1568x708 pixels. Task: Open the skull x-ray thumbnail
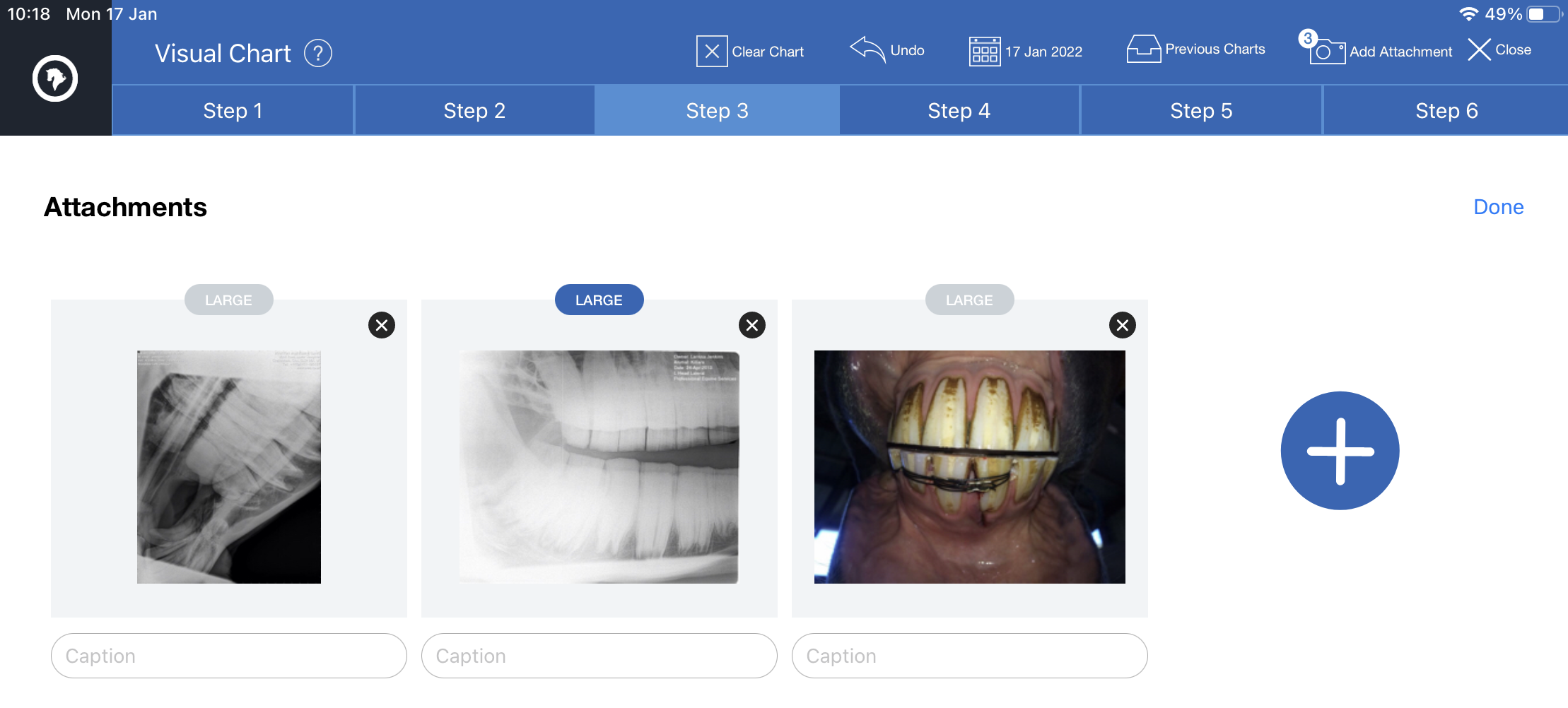point(229,467)
